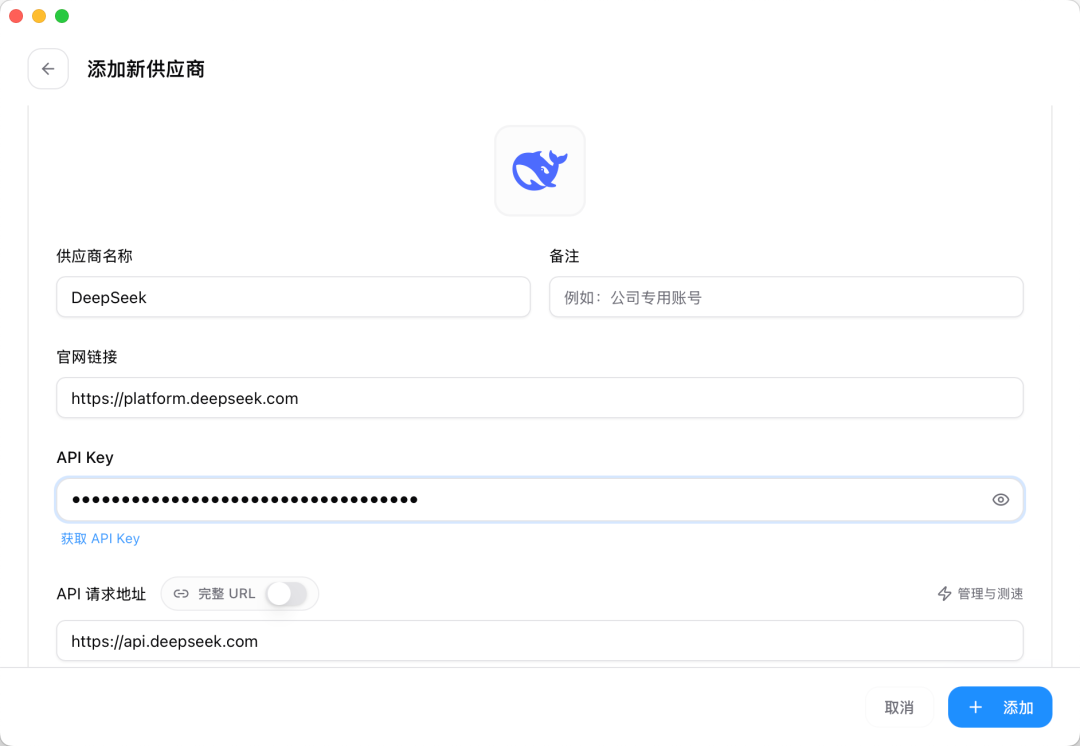Click the API 请求地址 label

[x=101, y=594]
